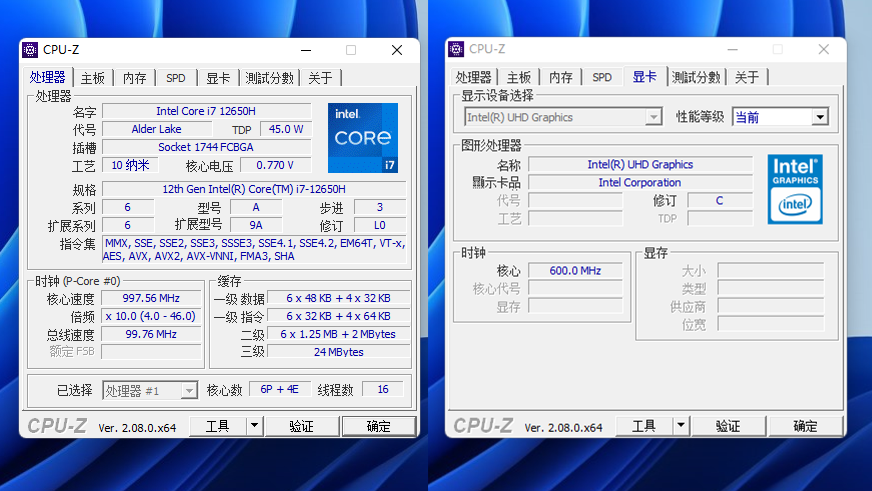
Task: Click the 12th Gen Intel(R) Core(TM) i7-12650H specification
Action: click(254, 189)
